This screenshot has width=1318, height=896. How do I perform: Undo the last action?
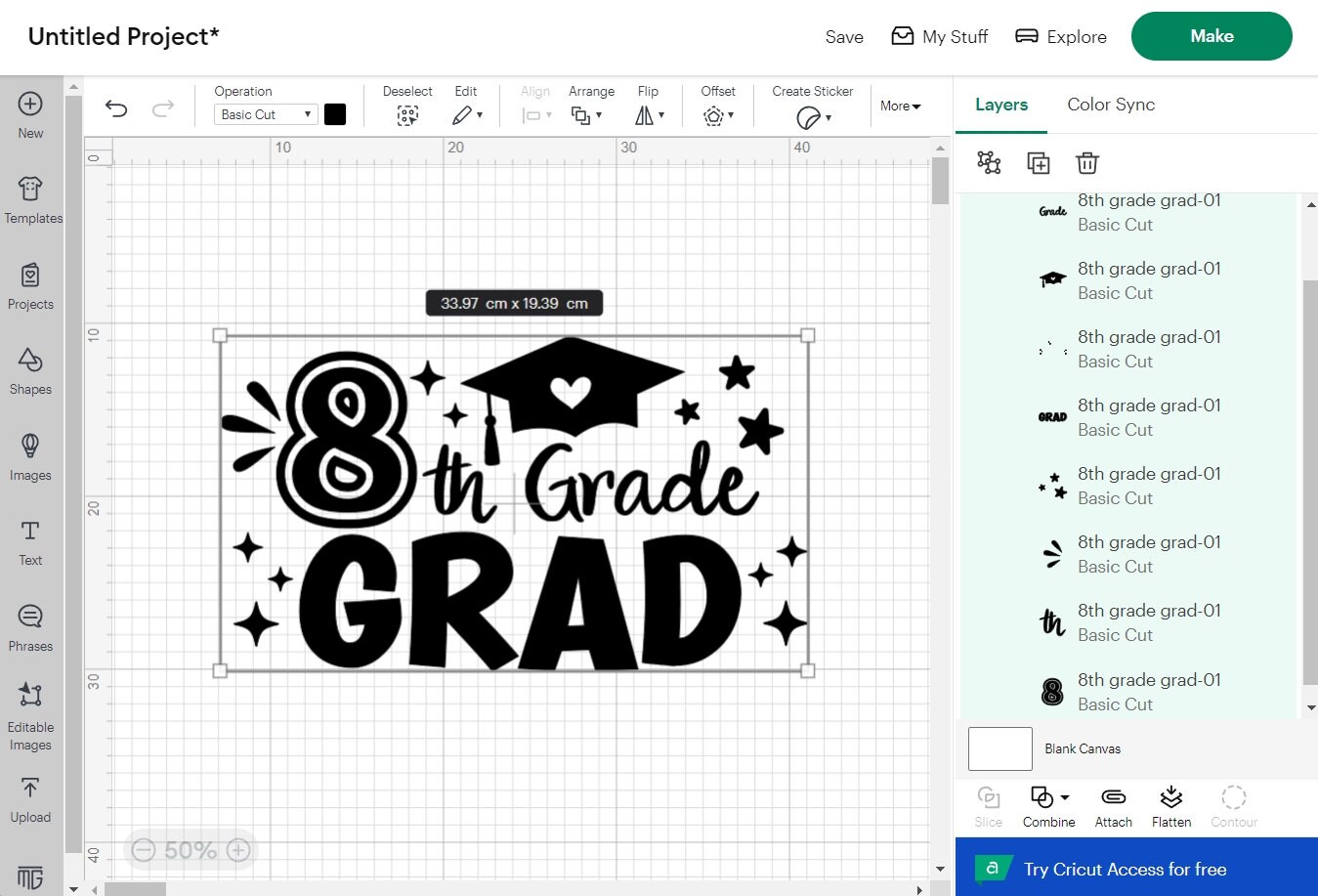point(115,108)
